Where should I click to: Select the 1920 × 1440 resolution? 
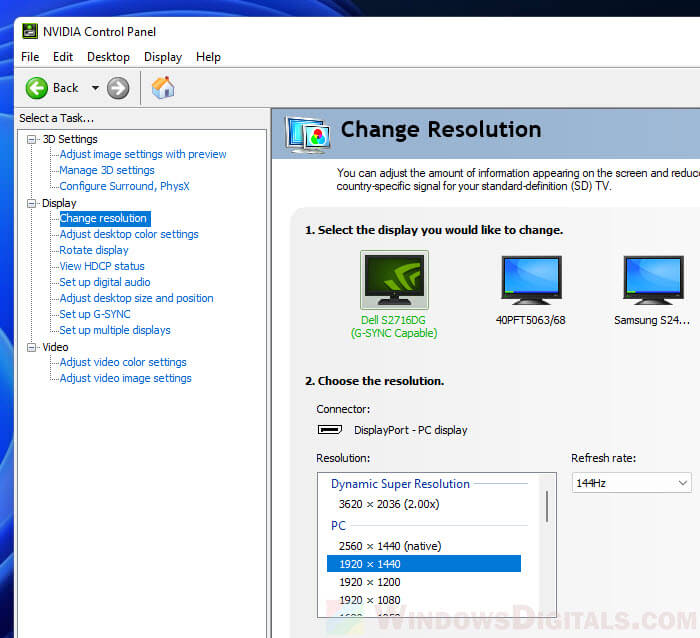pos(424,564)
